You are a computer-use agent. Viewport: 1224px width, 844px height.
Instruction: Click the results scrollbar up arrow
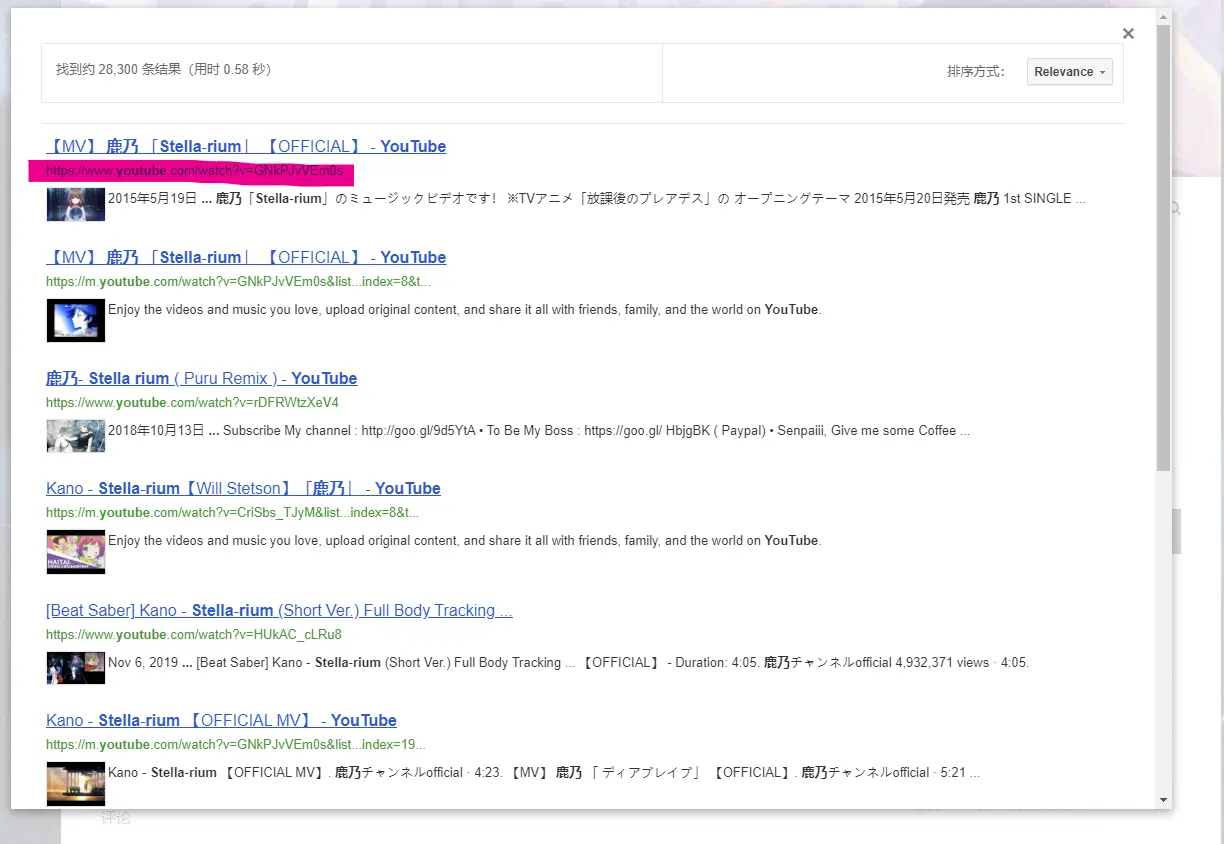point(1163,16)
